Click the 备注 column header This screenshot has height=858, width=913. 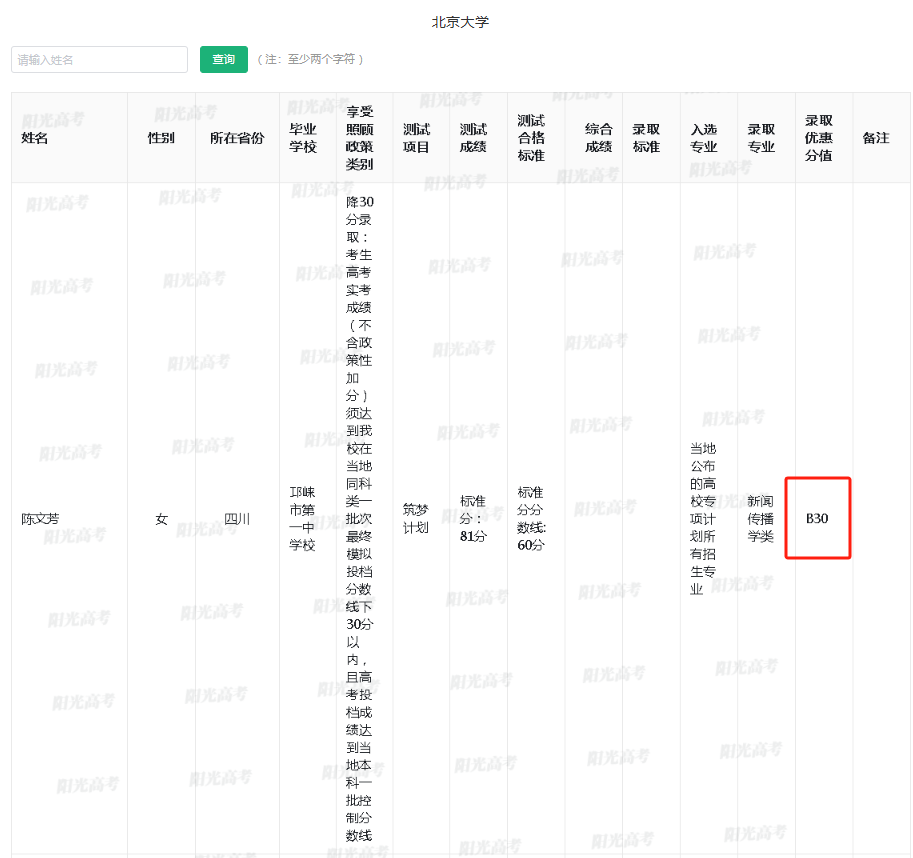click(876, 138)
